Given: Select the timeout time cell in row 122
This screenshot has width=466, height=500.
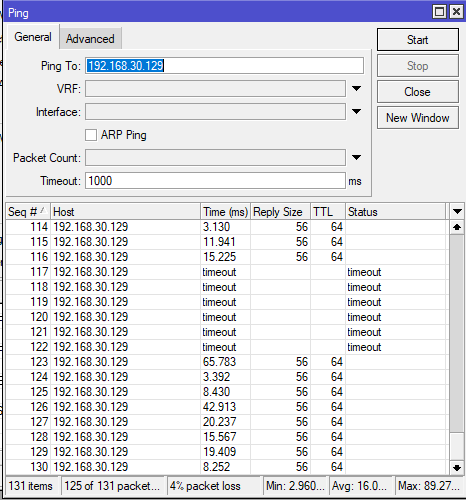Looking at the screenshot, I should pos(226,347).
